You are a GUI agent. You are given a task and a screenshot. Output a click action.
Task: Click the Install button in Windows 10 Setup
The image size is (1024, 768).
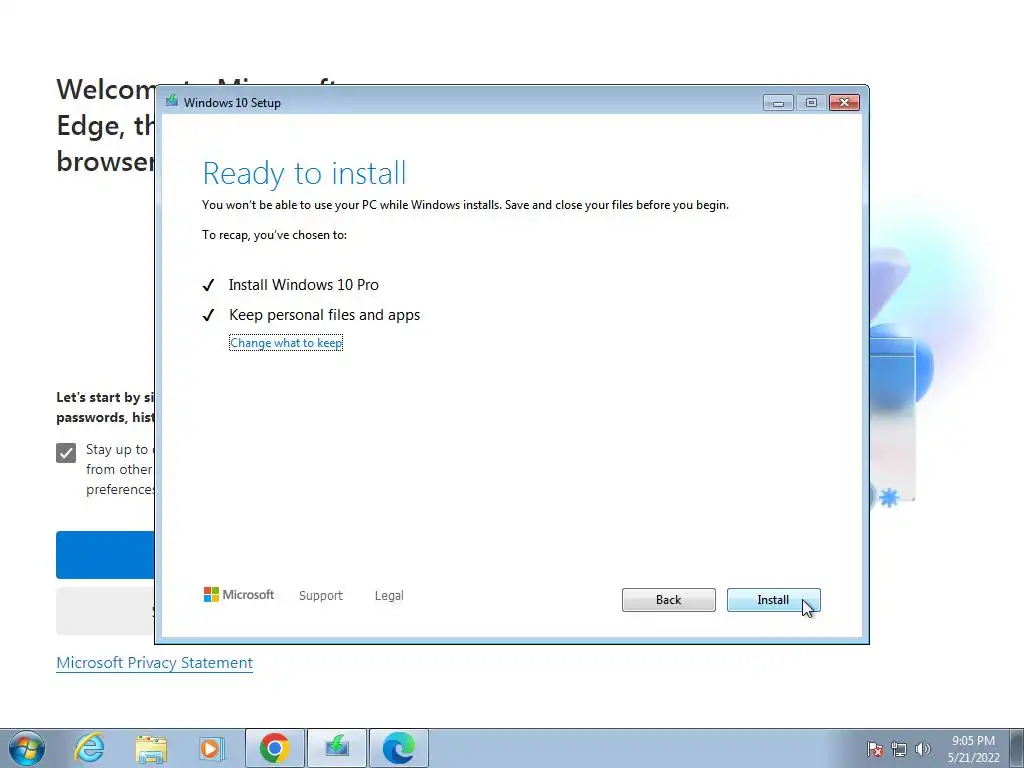(x=773, y=600)
